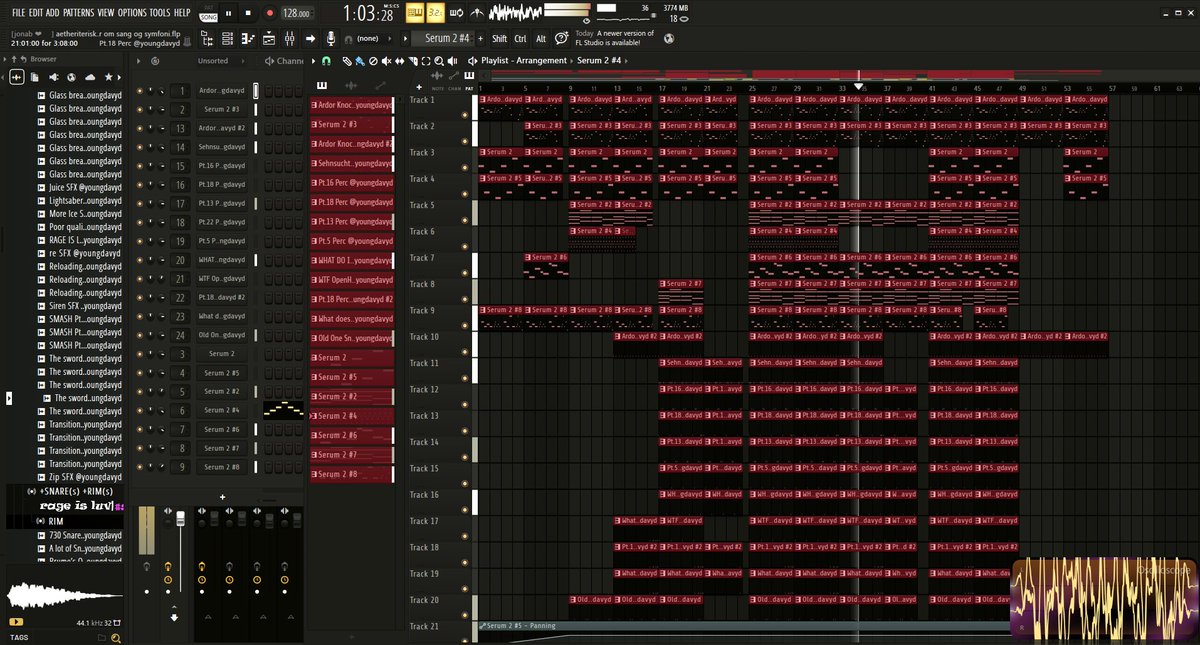This screenshot has height=645, width=1200.
Task: Click the Browser search magnifier icon
Action: (x=116, y=637)
